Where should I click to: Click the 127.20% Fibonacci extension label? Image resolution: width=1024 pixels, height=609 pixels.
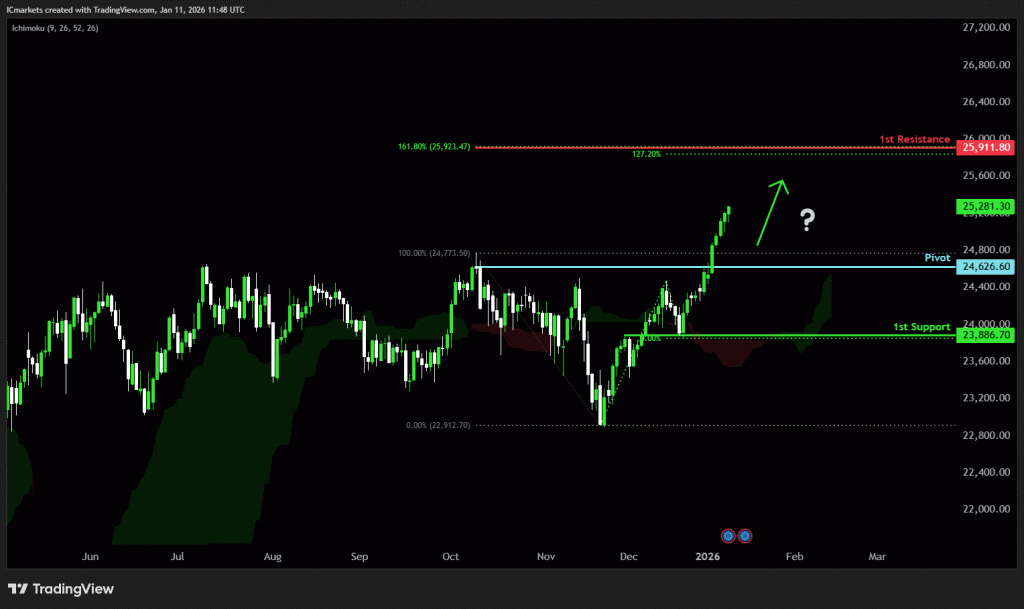point(645,155)
